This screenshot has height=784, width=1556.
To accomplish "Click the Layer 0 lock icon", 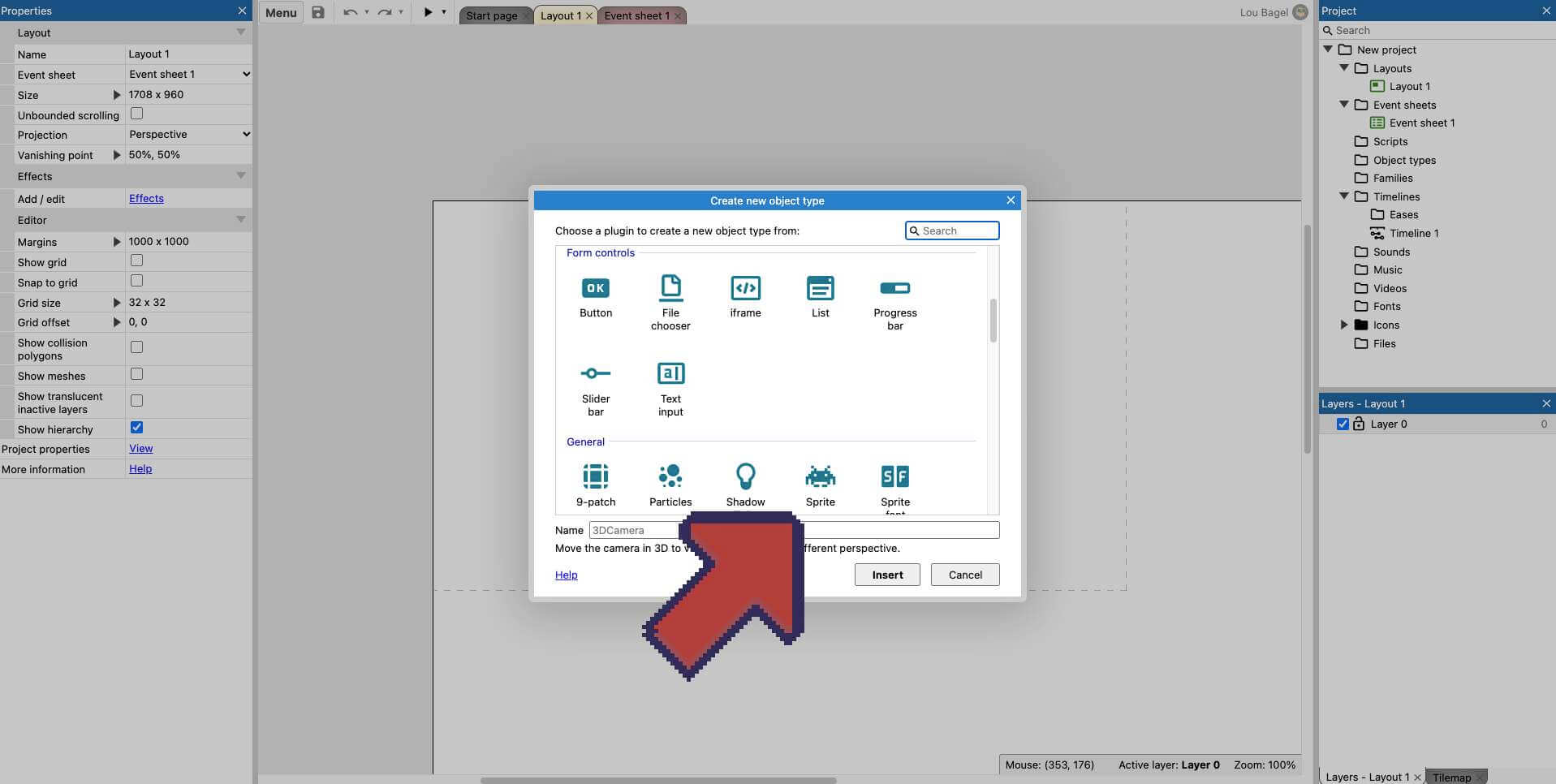I will pos(1359,424).
